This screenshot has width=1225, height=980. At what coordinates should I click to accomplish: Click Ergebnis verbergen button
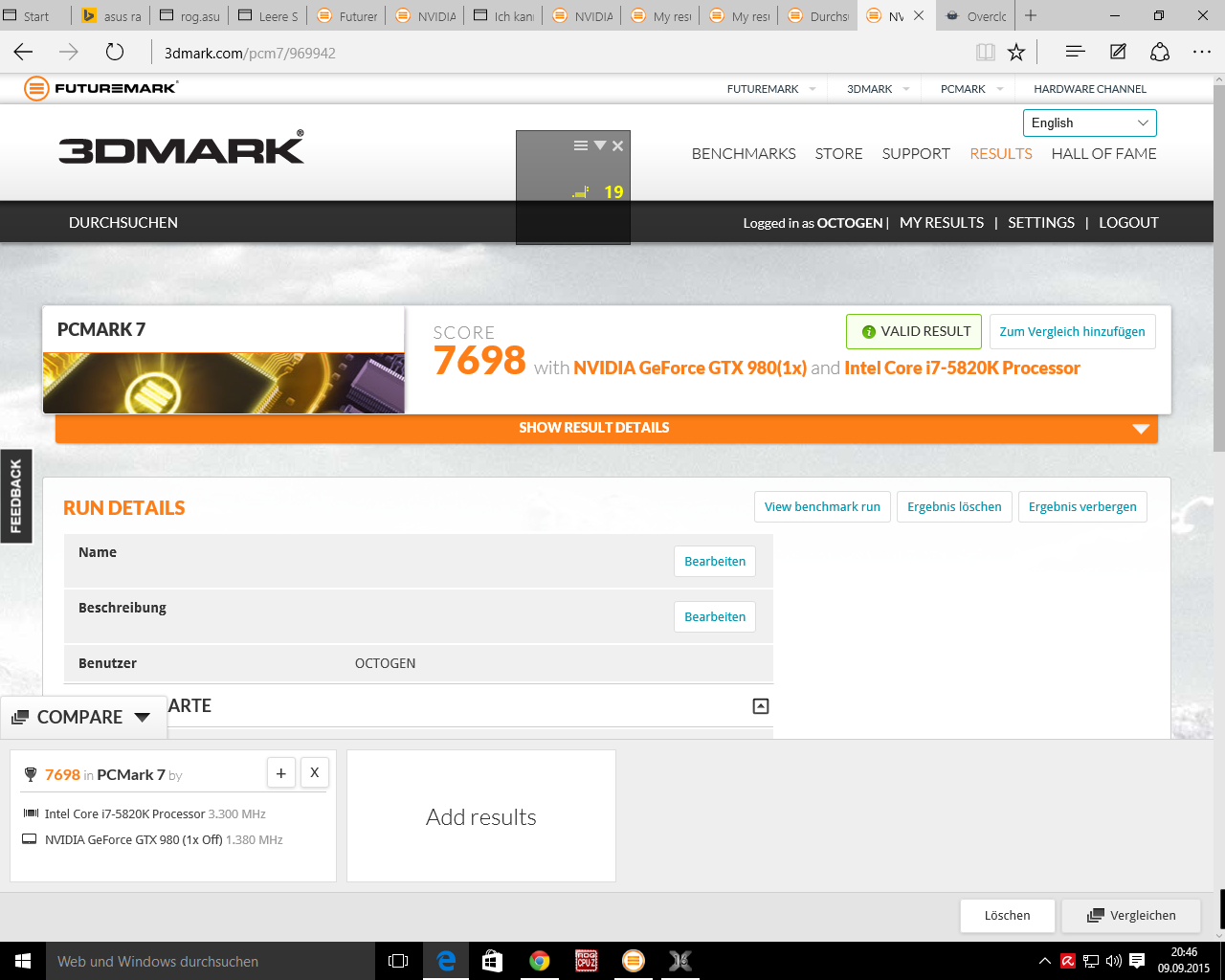[x=1082, y=506]
